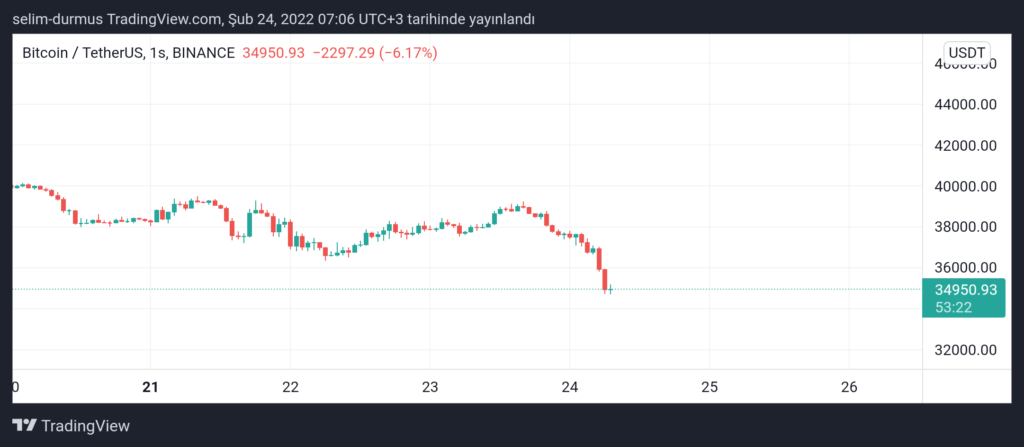1024x447 pixels.
Task: Click the 44000.00 price axis label
Action: [966, 105]
